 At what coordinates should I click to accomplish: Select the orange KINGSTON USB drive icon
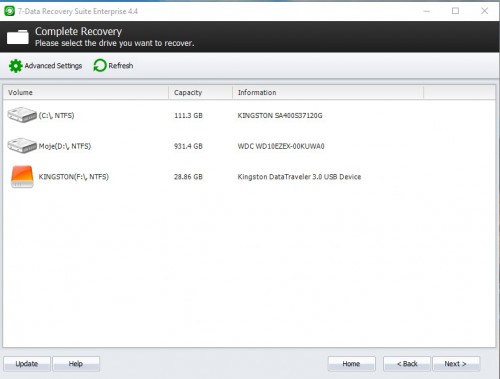point(22,177)
